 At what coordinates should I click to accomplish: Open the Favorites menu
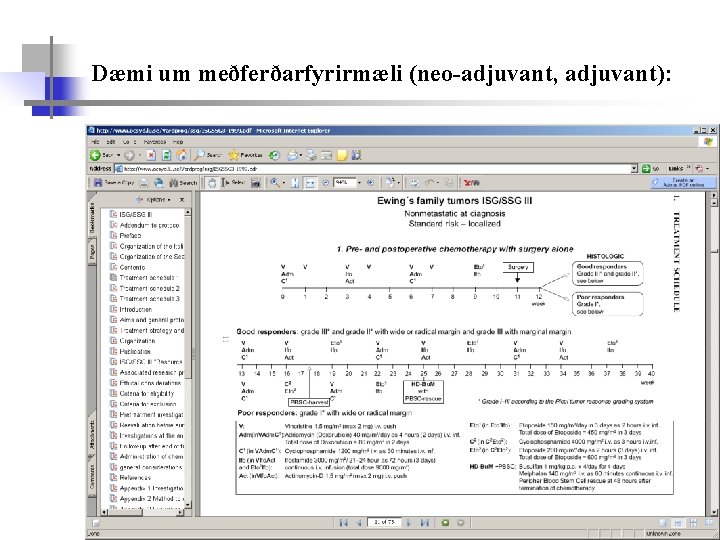(x=154, y=142)
